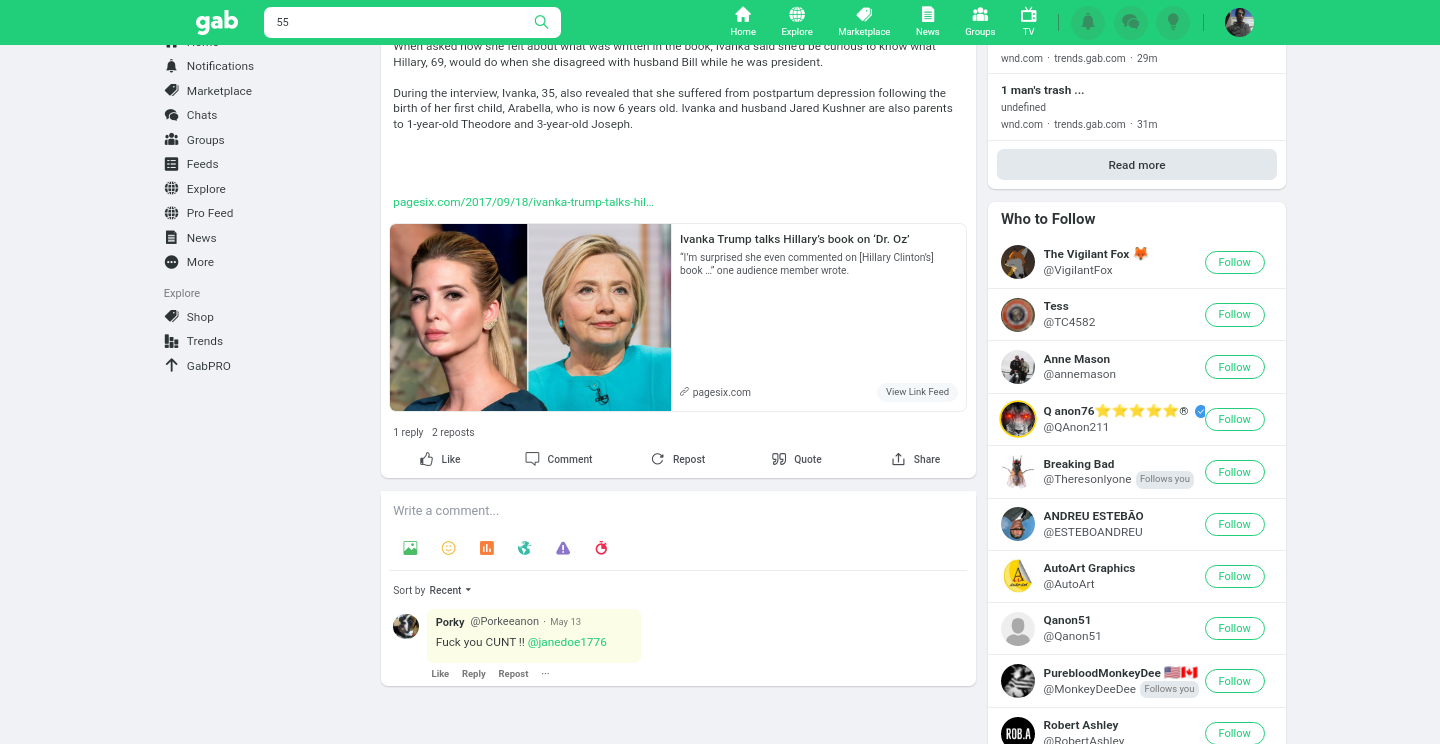This screenshot has height=744, width=1440.
Task: Open the profile avatar menu
Action: 1239,22
